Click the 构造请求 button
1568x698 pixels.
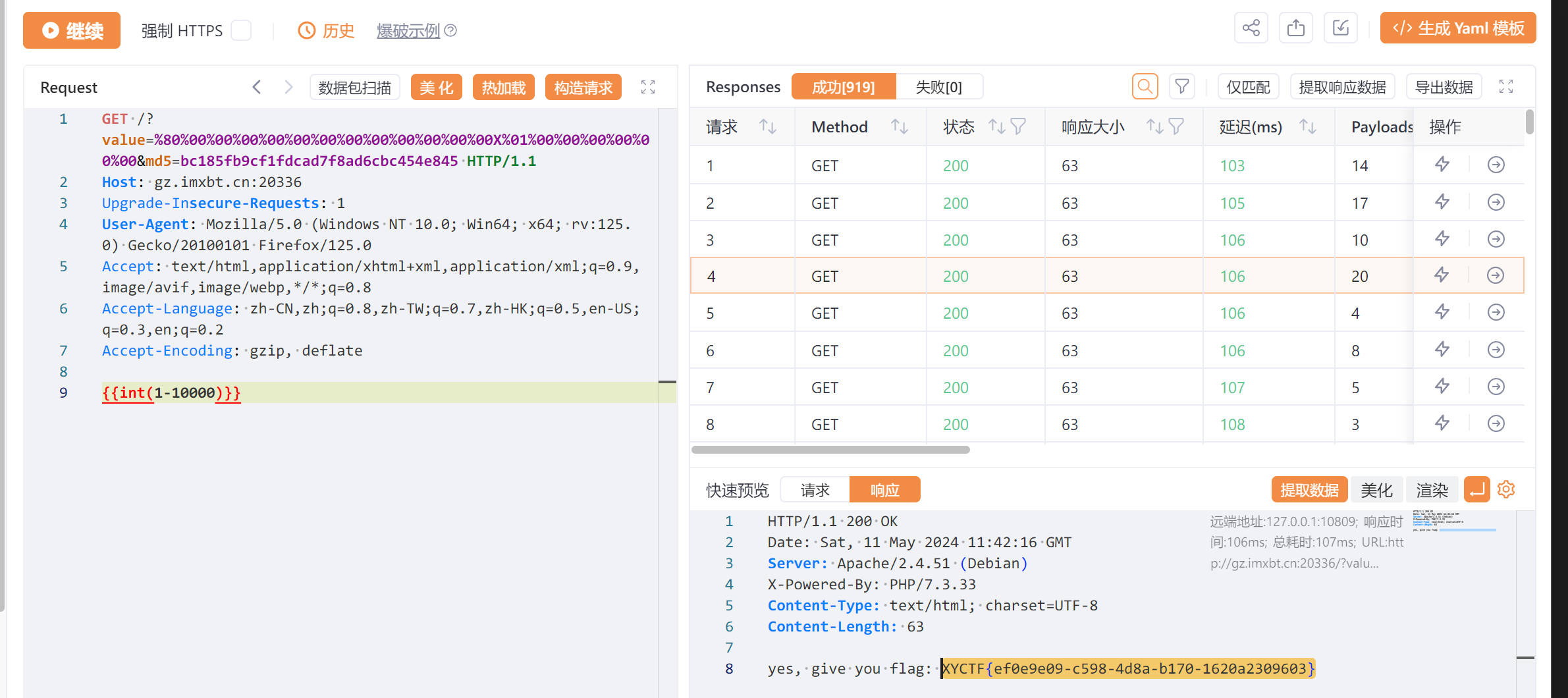pos(583,87)
